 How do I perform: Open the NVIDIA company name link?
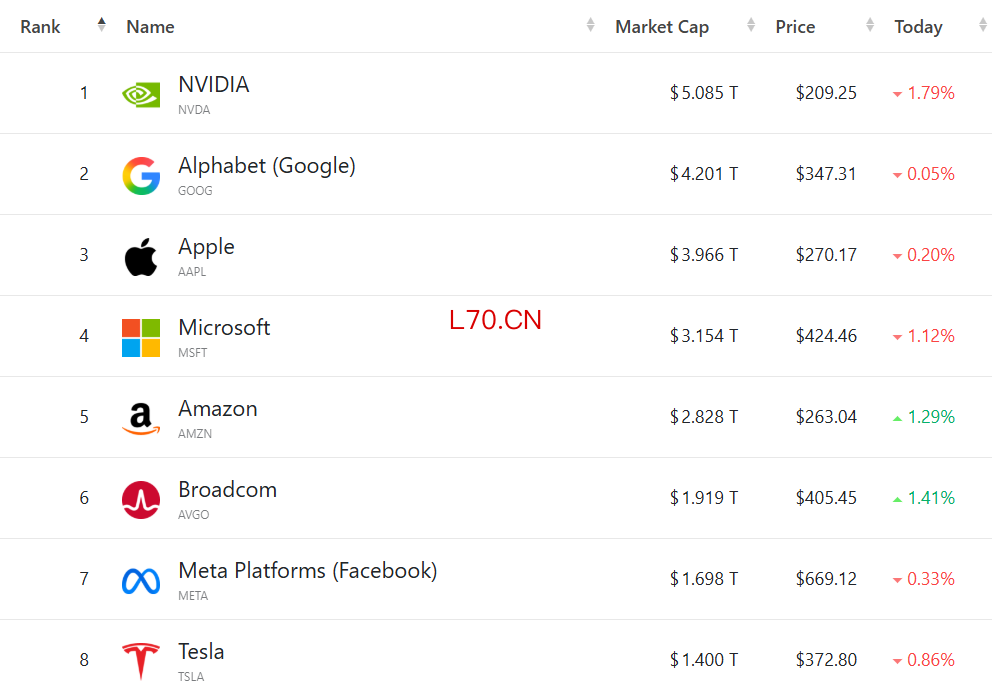click(x=214, y=84)
